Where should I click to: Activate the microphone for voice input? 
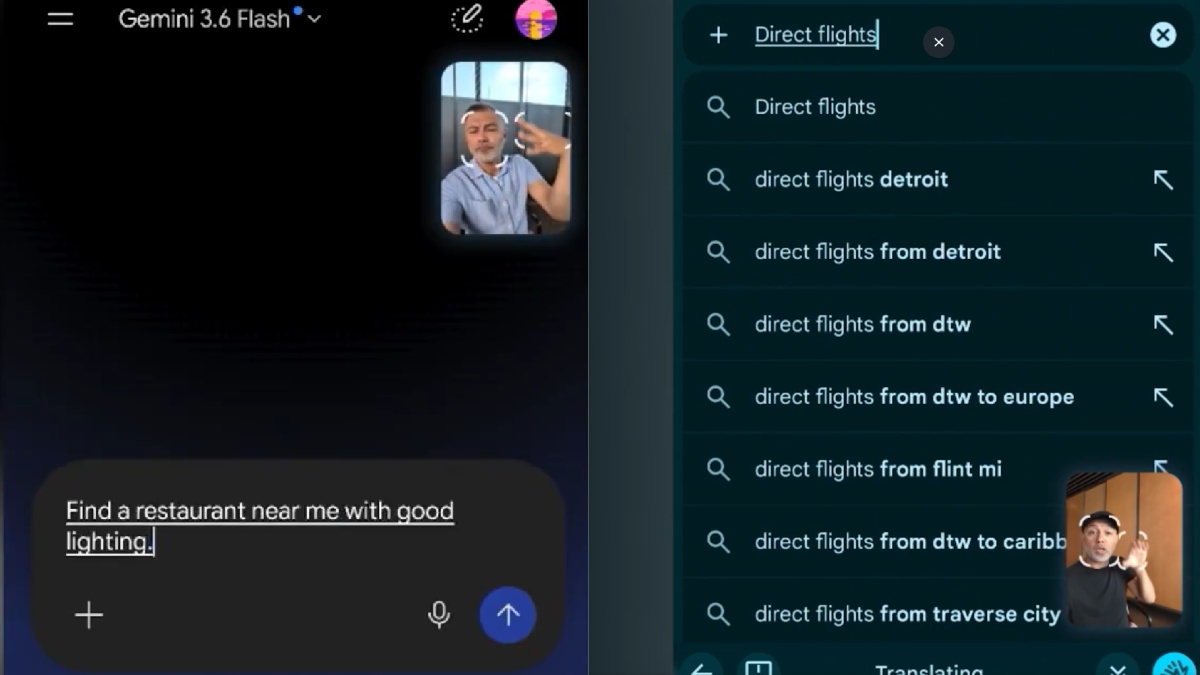438,615
